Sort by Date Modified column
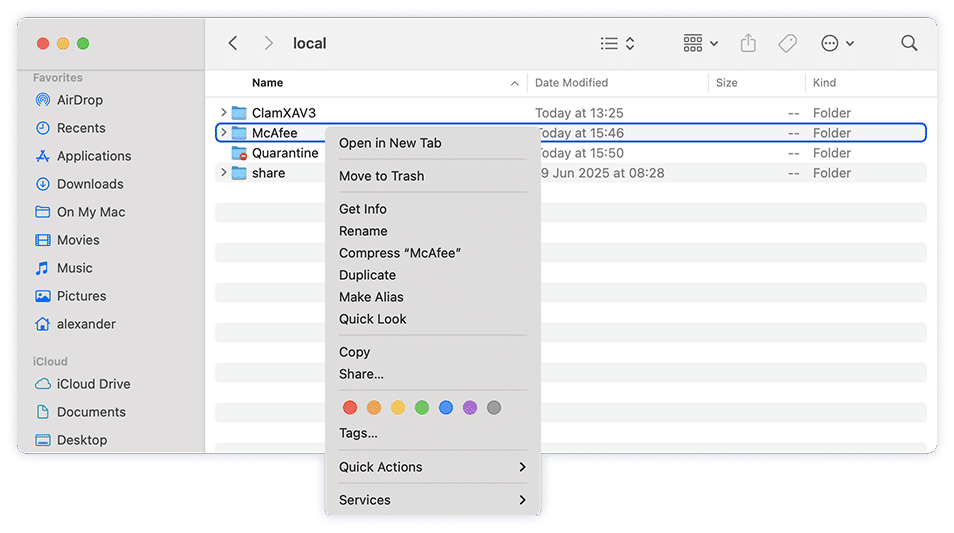The width and height of the screenshot is (954, 533). click(x=571, y=83)
